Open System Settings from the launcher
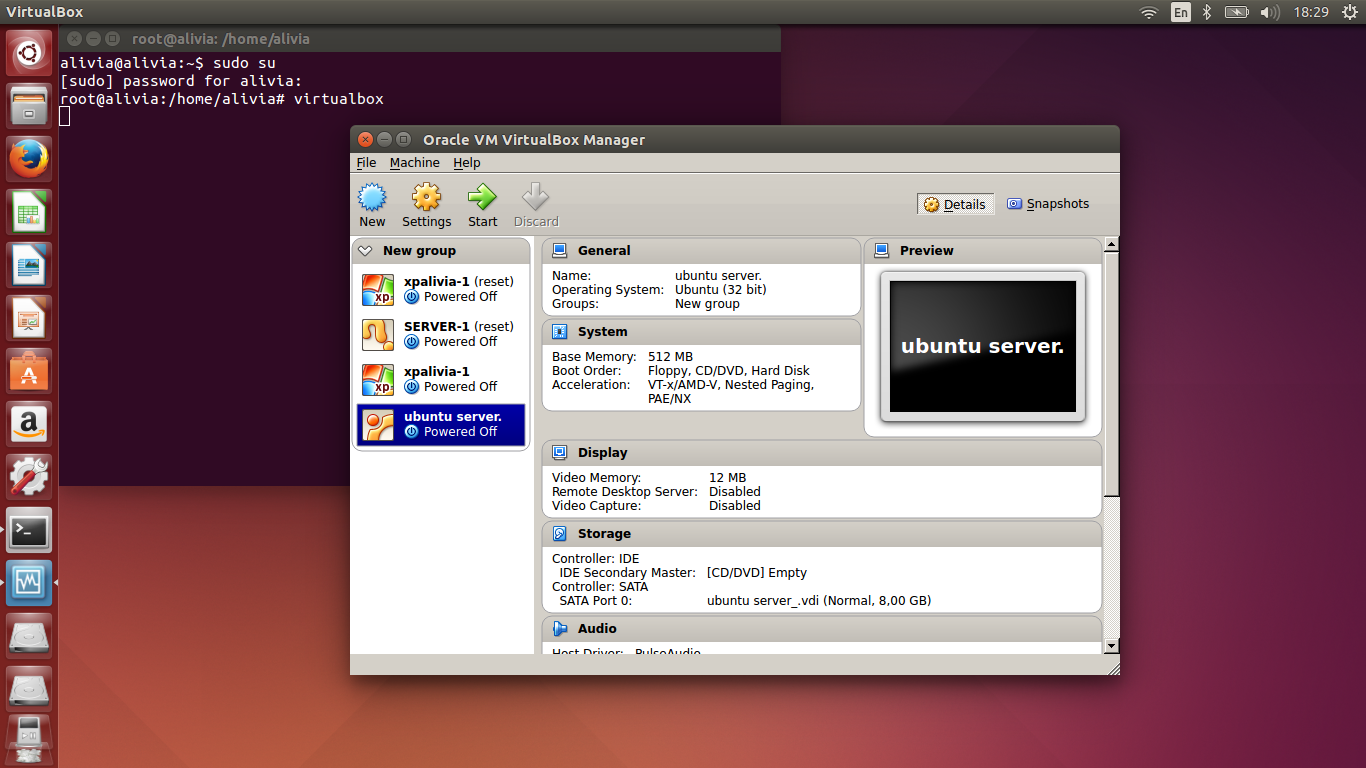This screenshot has height=768, width=1366. (29, 476)
